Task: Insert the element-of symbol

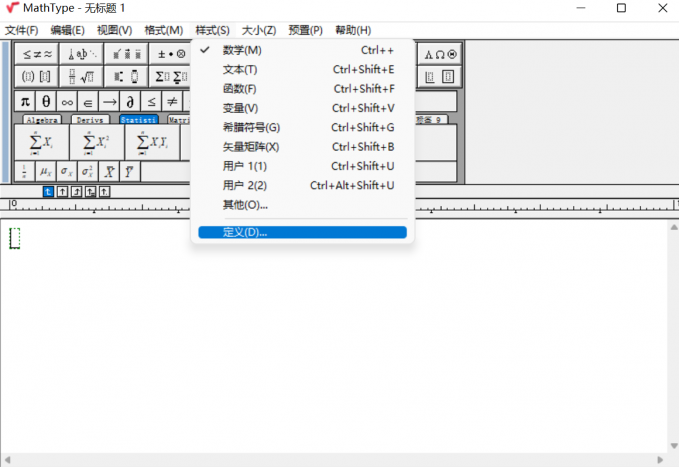Action: tap(88, 102)
